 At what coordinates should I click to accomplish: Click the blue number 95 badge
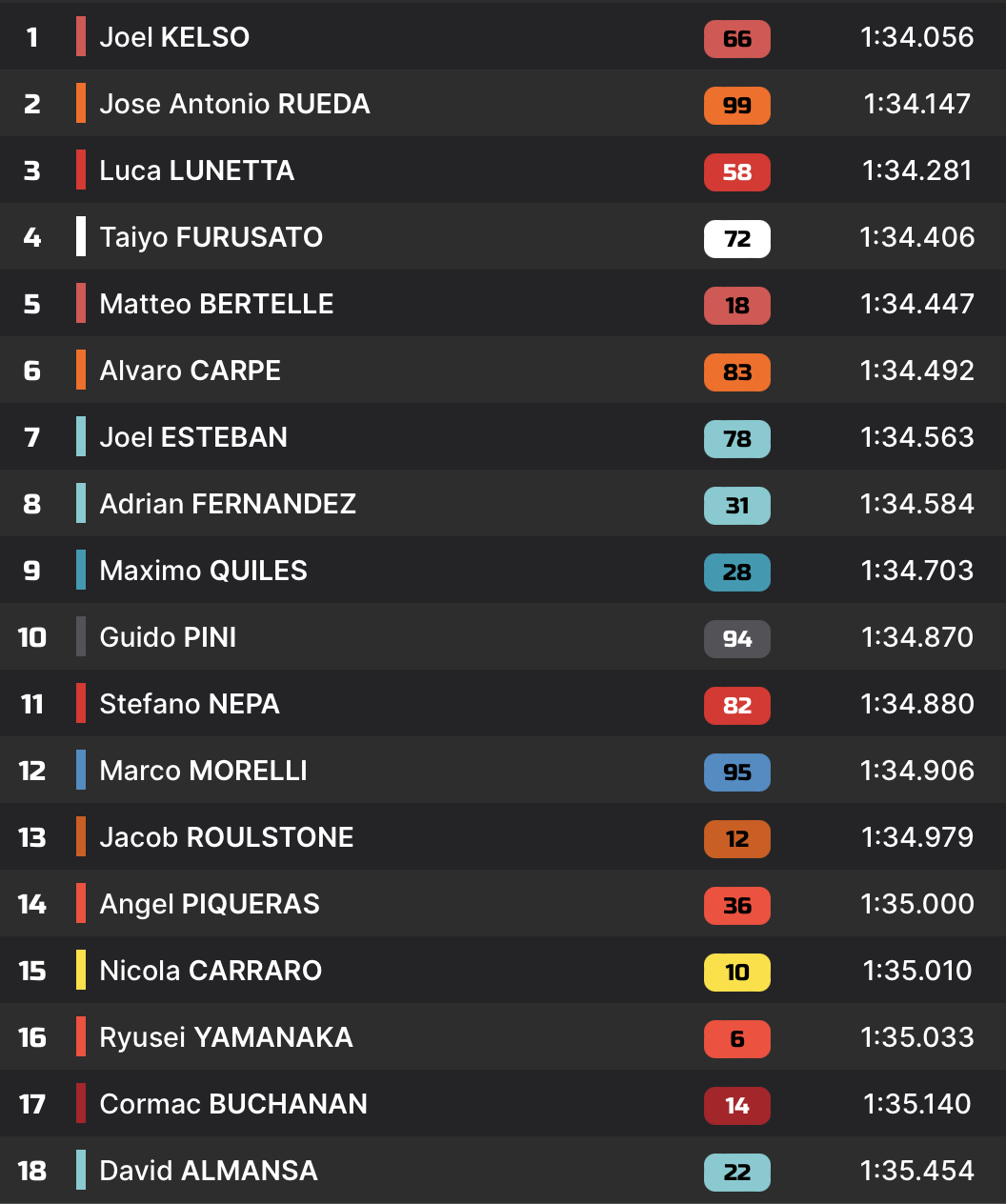coord(736,773)
